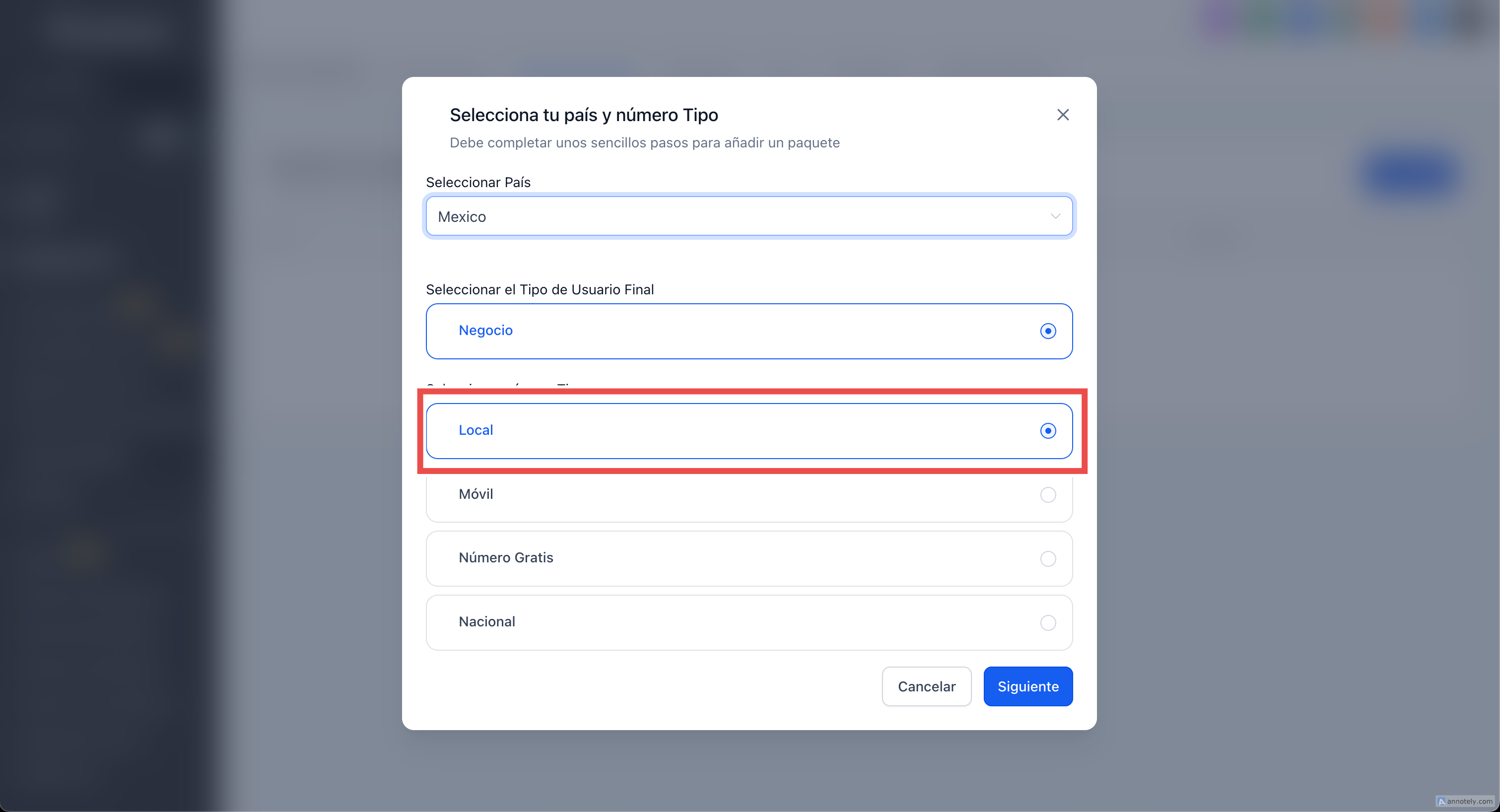Close the dialog with the X icon
This screenshot has width=1500, height=812.
(x=1063, y=115)
